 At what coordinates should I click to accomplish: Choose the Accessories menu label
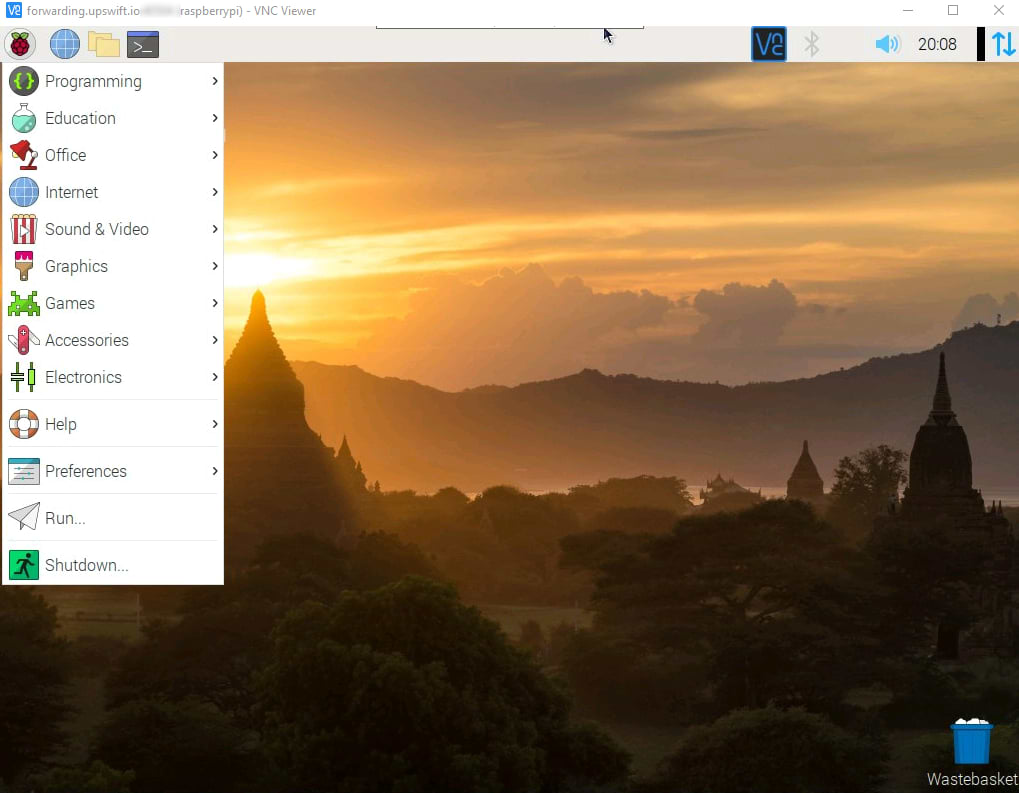click(86, 341)
